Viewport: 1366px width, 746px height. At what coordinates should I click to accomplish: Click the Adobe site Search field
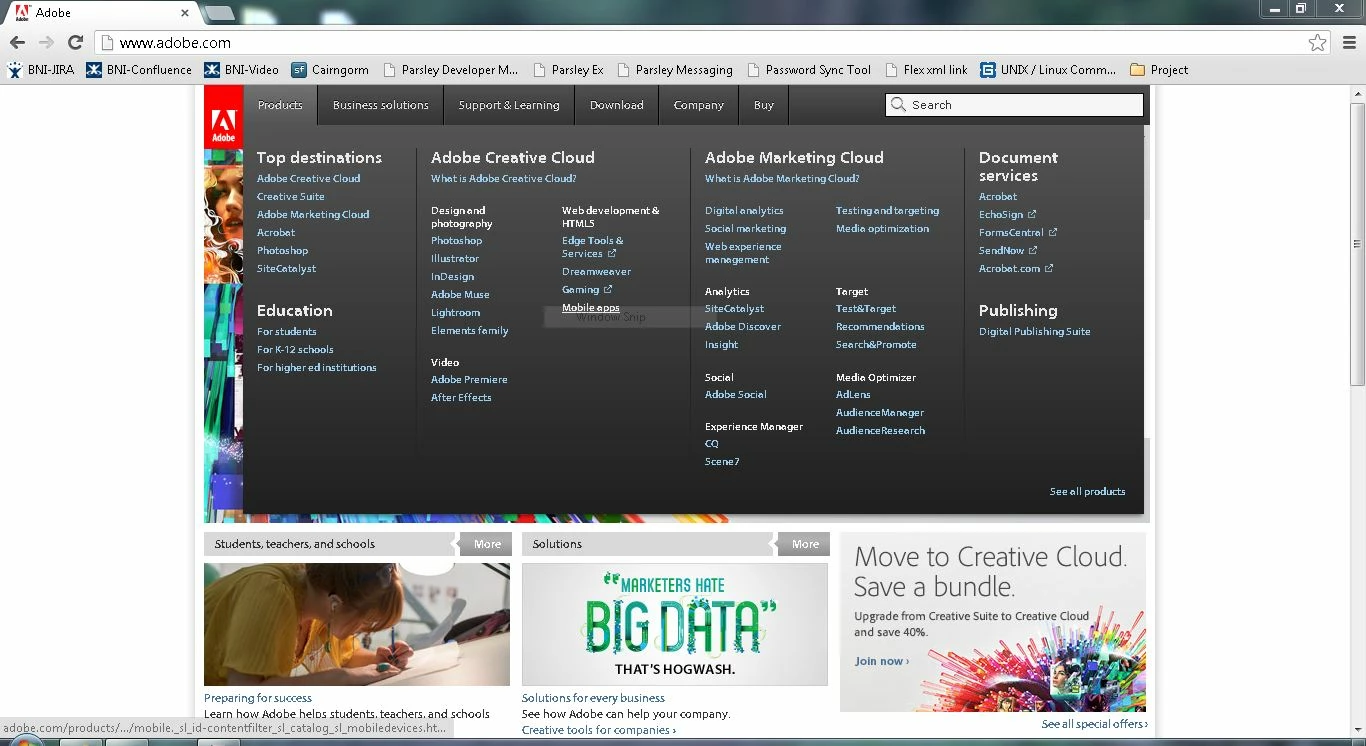pyautogui.click(x=1014, y=105)
